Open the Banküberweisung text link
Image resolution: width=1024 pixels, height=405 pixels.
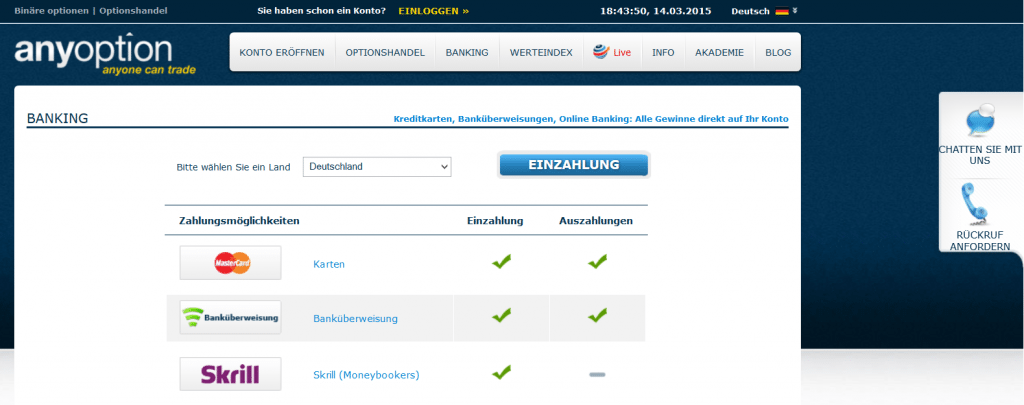[355, 319]
